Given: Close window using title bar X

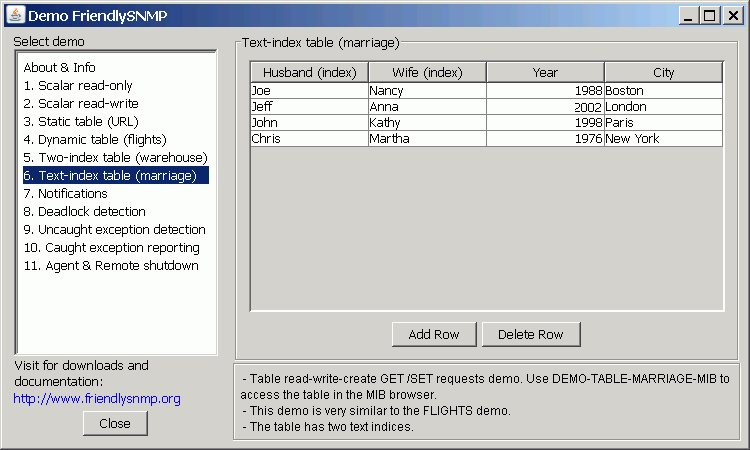Looking at the screenshot, I should (x=733, y=15).
